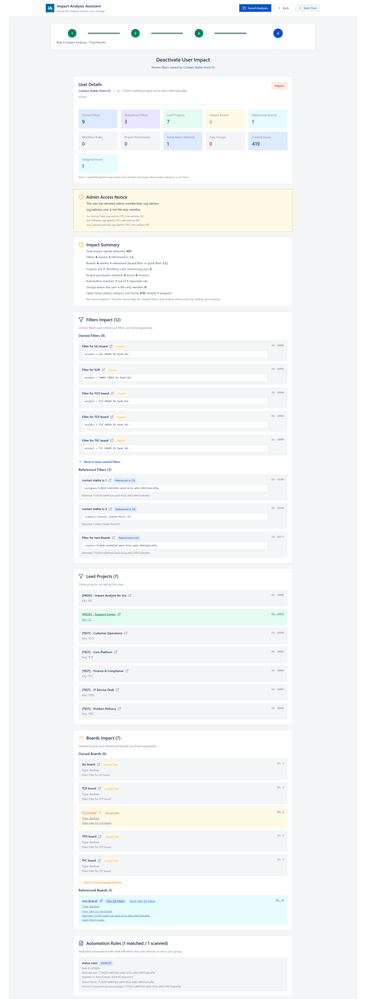Select the Owned Boards stat card
Viewport: 366px width, 999px height.
[225, 119]
